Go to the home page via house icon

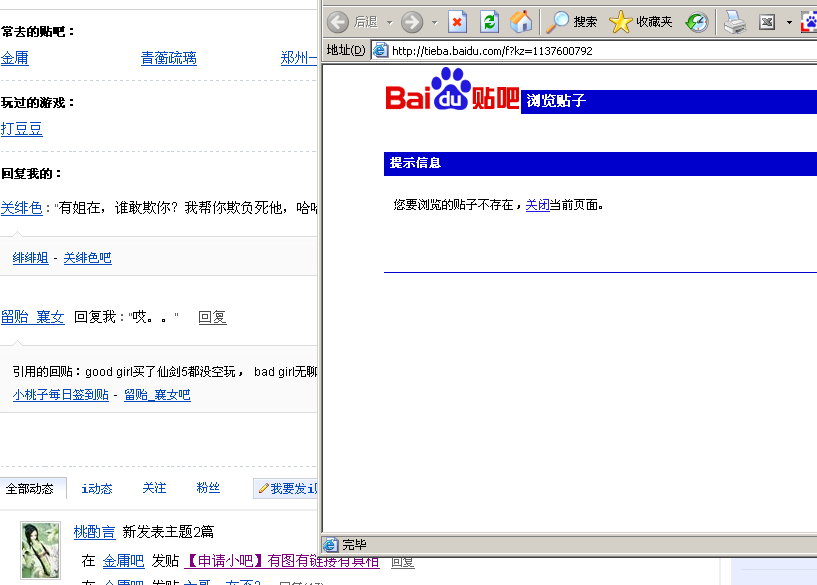click(521, 22)
